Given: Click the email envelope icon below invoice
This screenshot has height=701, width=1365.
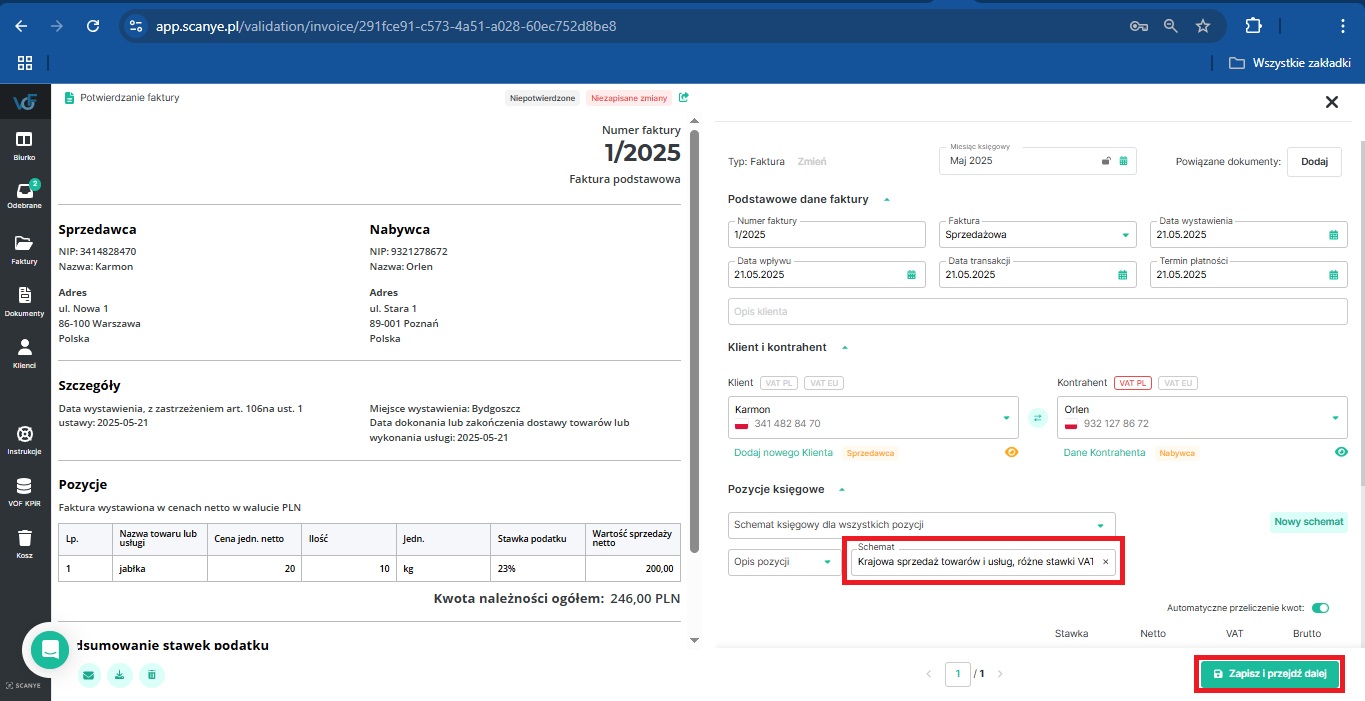Looking at the screenshot, I should (89, 675).
